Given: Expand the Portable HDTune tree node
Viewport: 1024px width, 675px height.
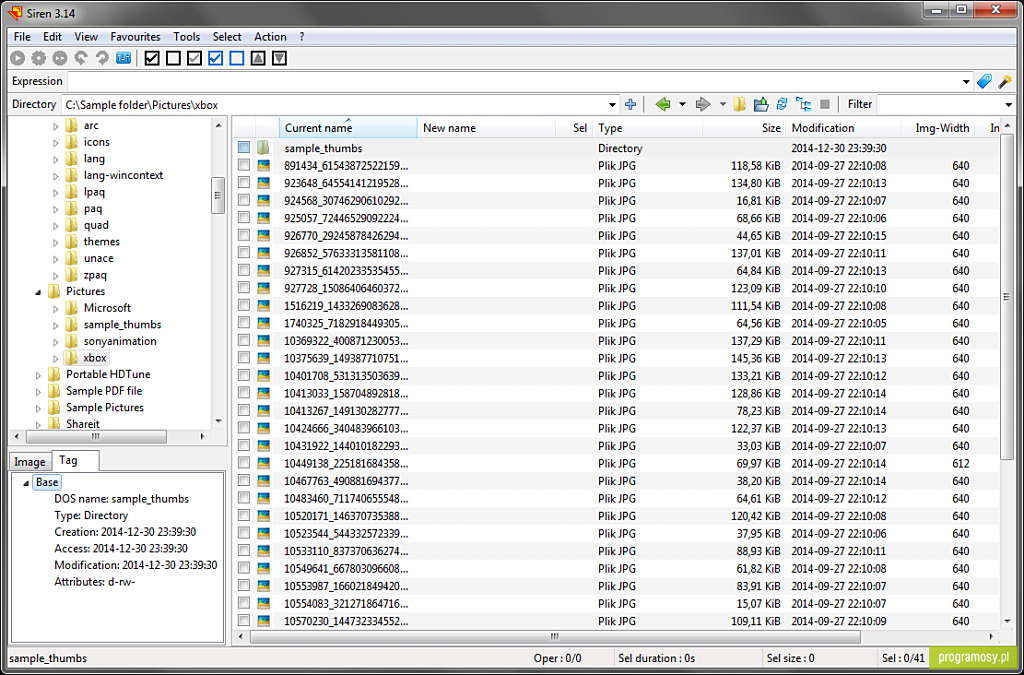Looking at the screenshot, I should pos(38,375).
